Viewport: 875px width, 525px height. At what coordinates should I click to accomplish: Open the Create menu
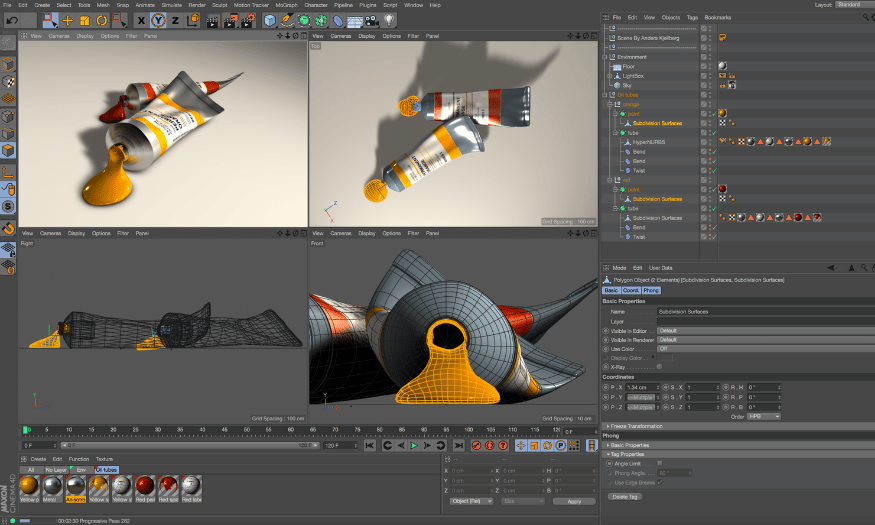42,5
